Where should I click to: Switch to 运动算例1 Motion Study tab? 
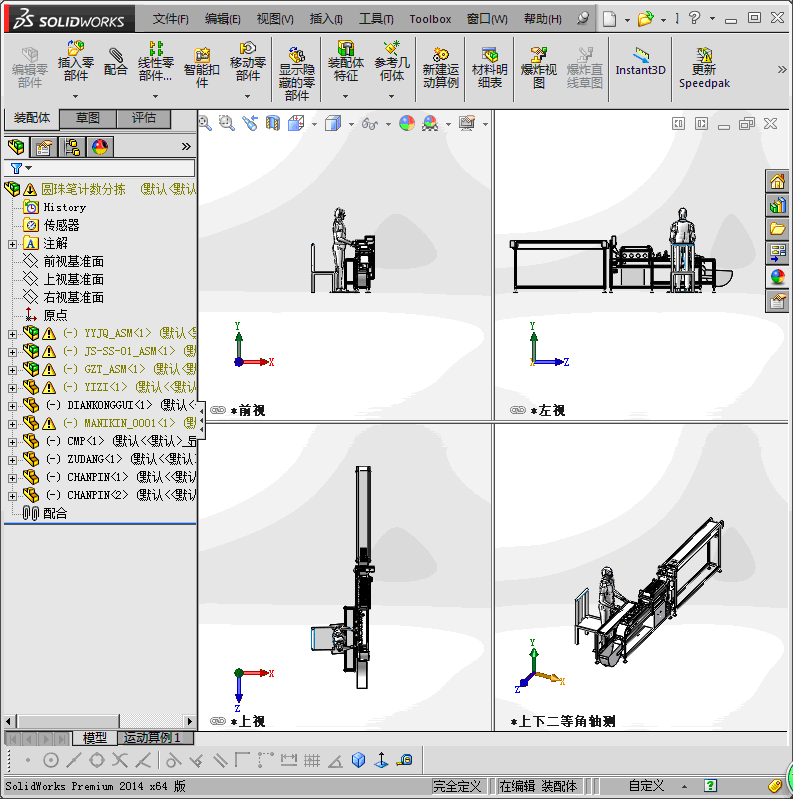pyautogui.click(x=156, y=737)
